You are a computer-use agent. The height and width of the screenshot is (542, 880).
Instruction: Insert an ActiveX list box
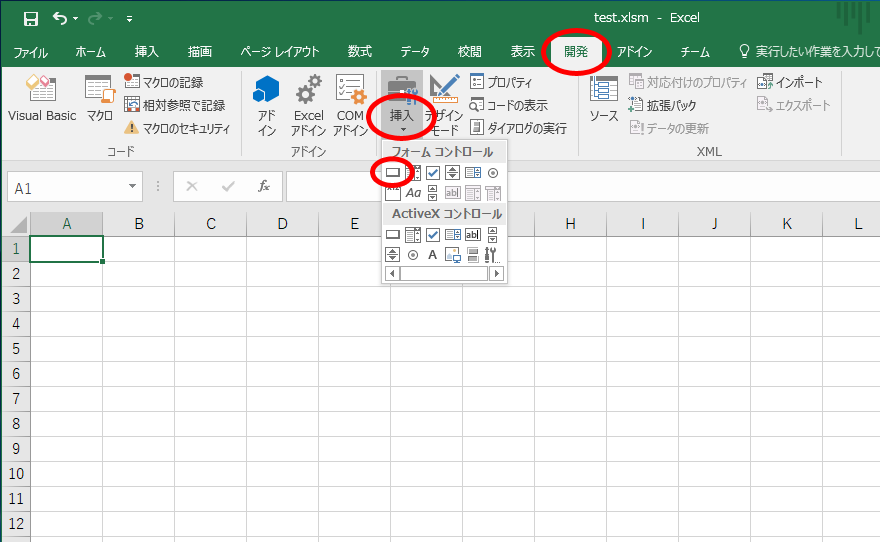[x=452, y=235]
